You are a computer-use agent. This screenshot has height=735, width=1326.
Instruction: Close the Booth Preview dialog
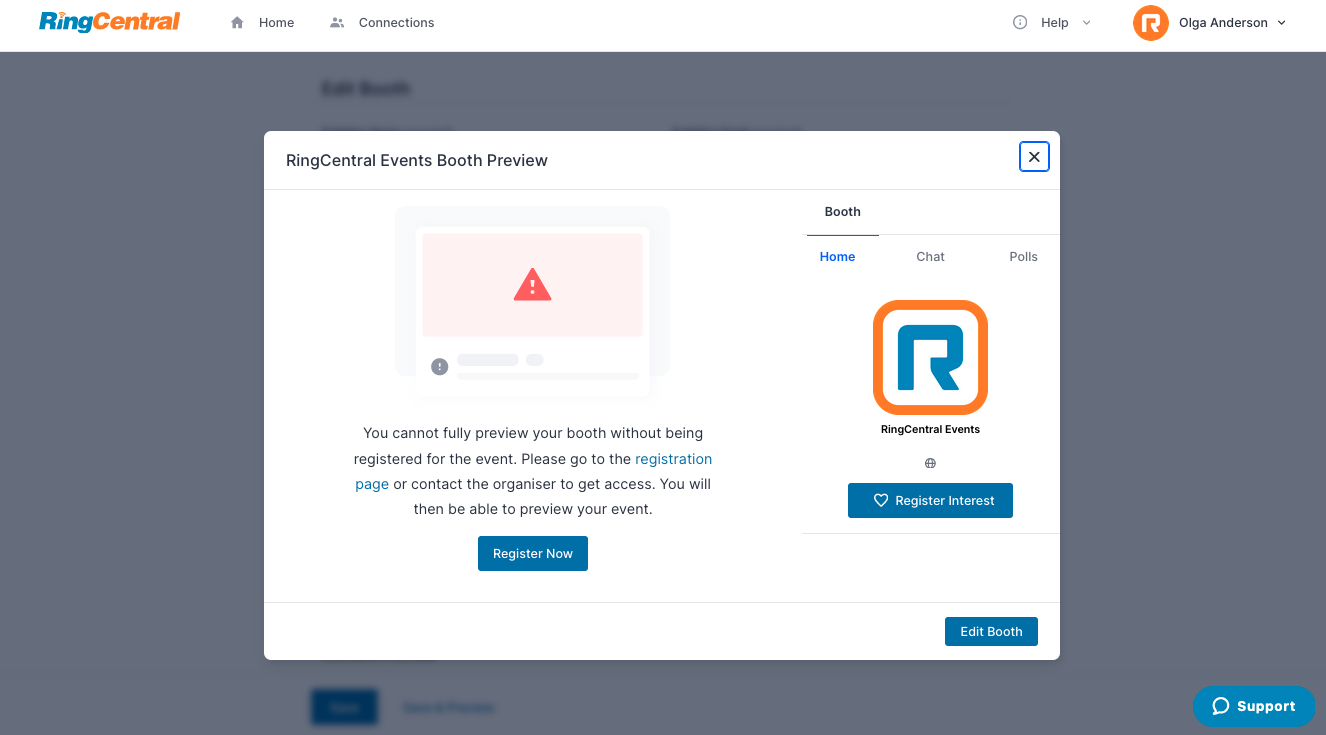(x=1034, y=157)
